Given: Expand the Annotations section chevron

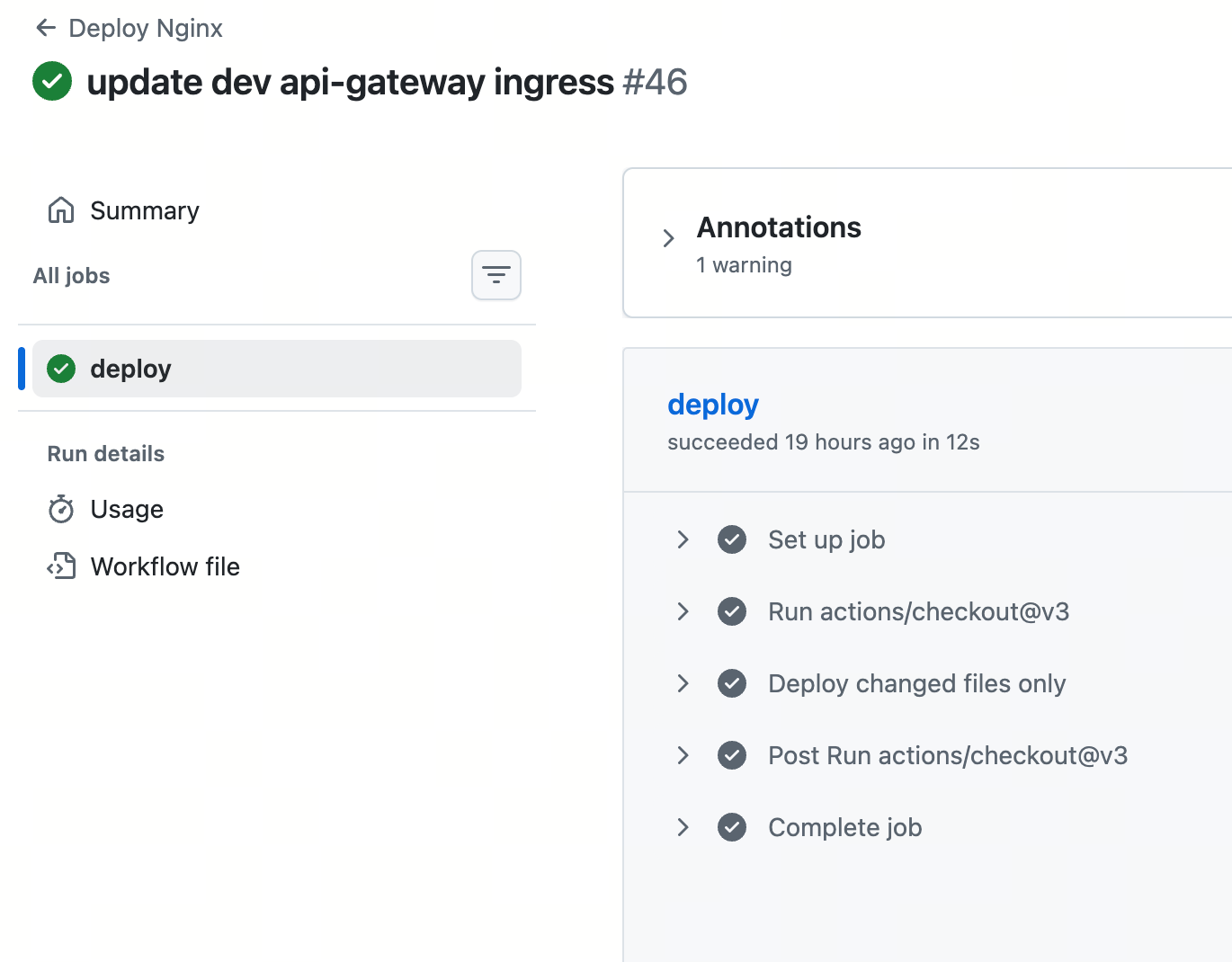Looking at the screenshot, I should click(x=668, y=238).
